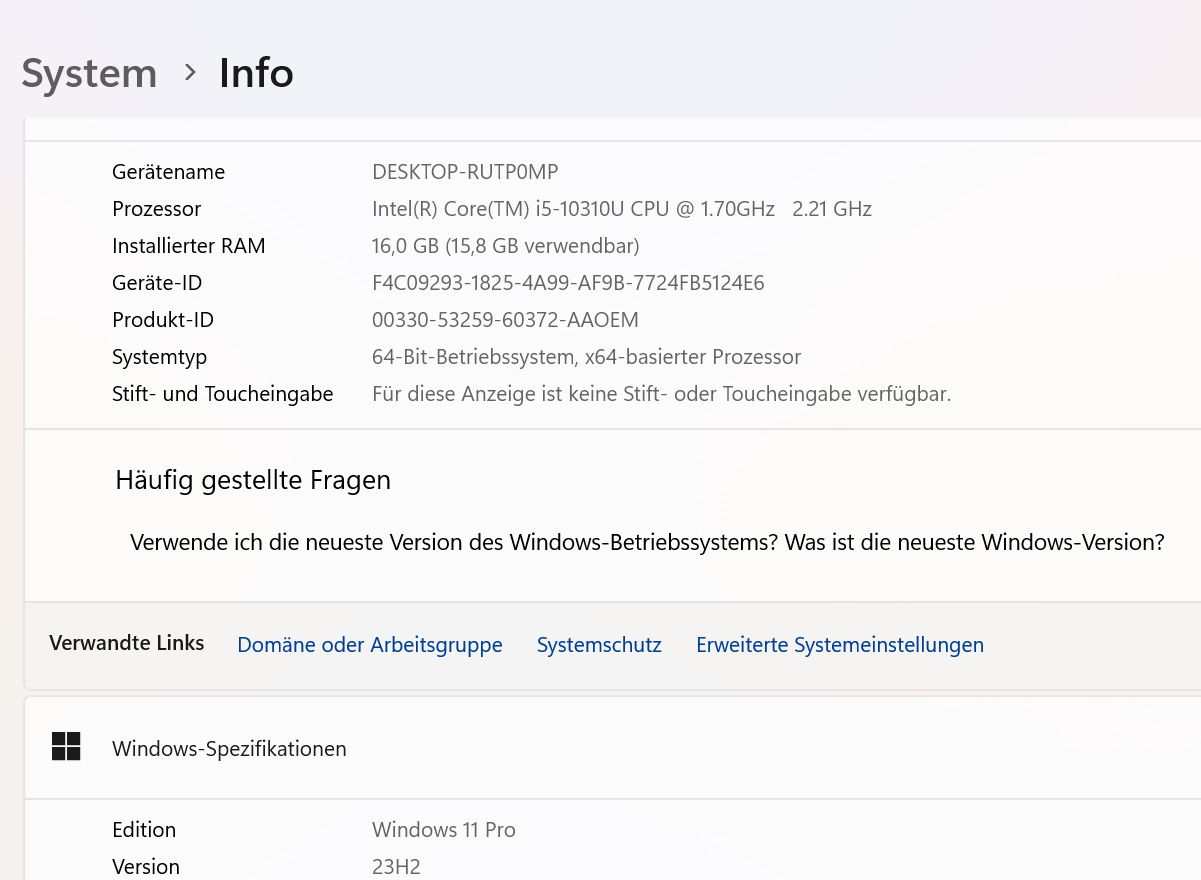This screenshot has width=1201, height=880.
Task: Click the Version value 23H2
Action: pyautogui.click(x=396, y=867)
